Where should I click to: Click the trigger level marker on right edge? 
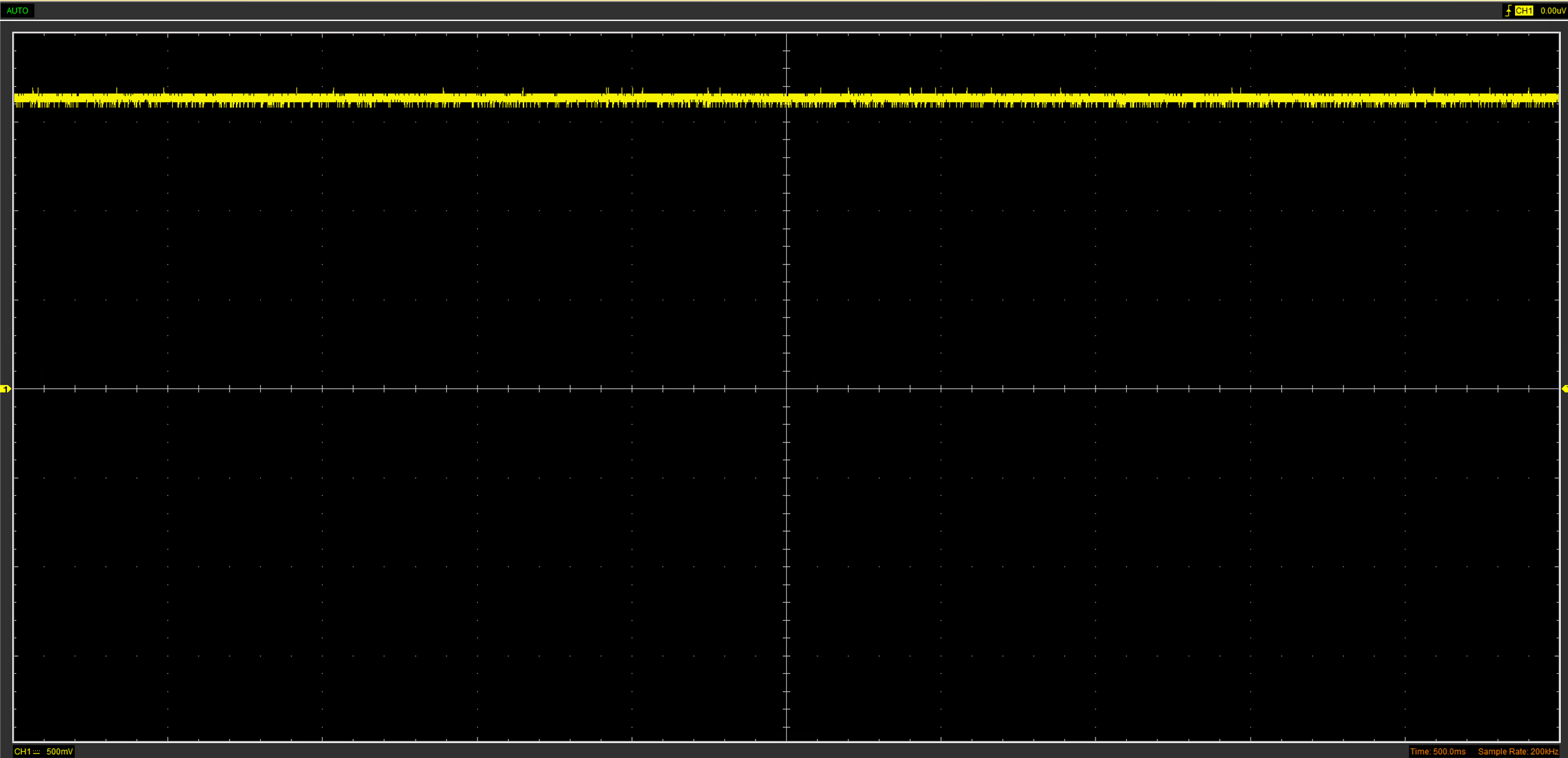(1564, 389)
